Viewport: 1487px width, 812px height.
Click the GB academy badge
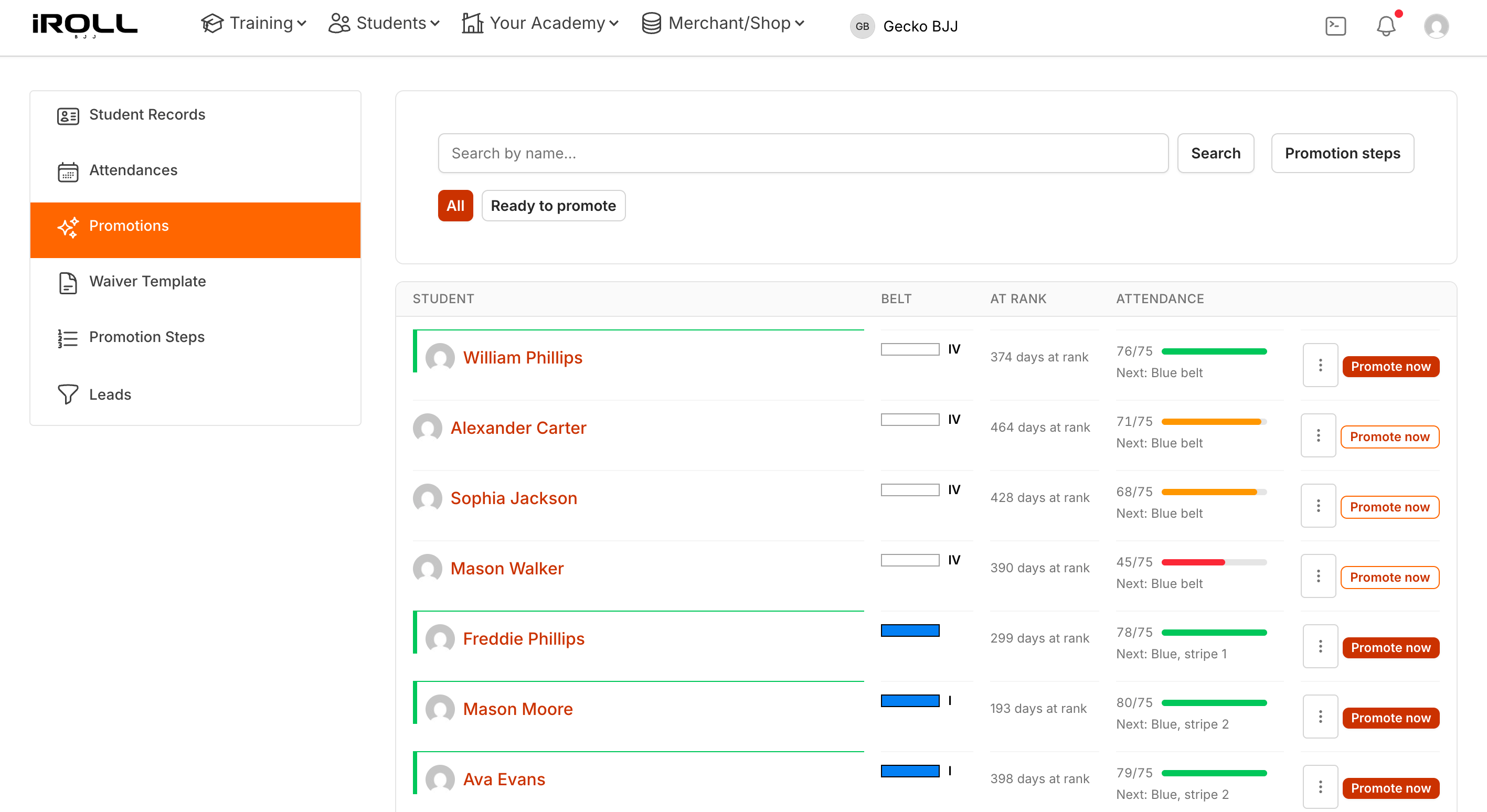click(862, 26)
